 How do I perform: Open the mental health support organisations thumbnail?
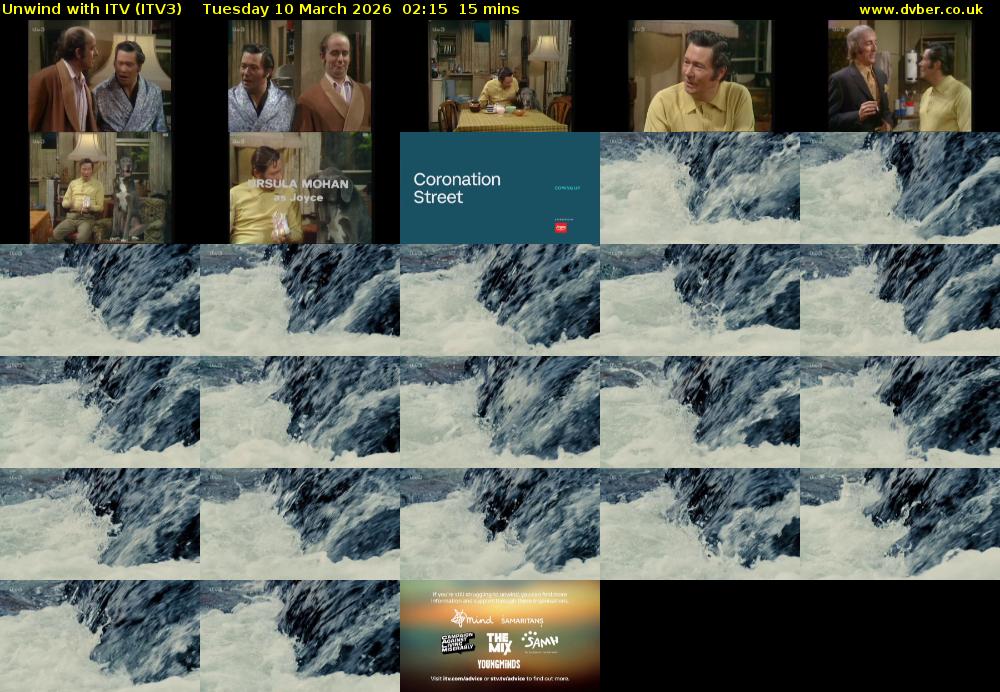pos(500,636)
